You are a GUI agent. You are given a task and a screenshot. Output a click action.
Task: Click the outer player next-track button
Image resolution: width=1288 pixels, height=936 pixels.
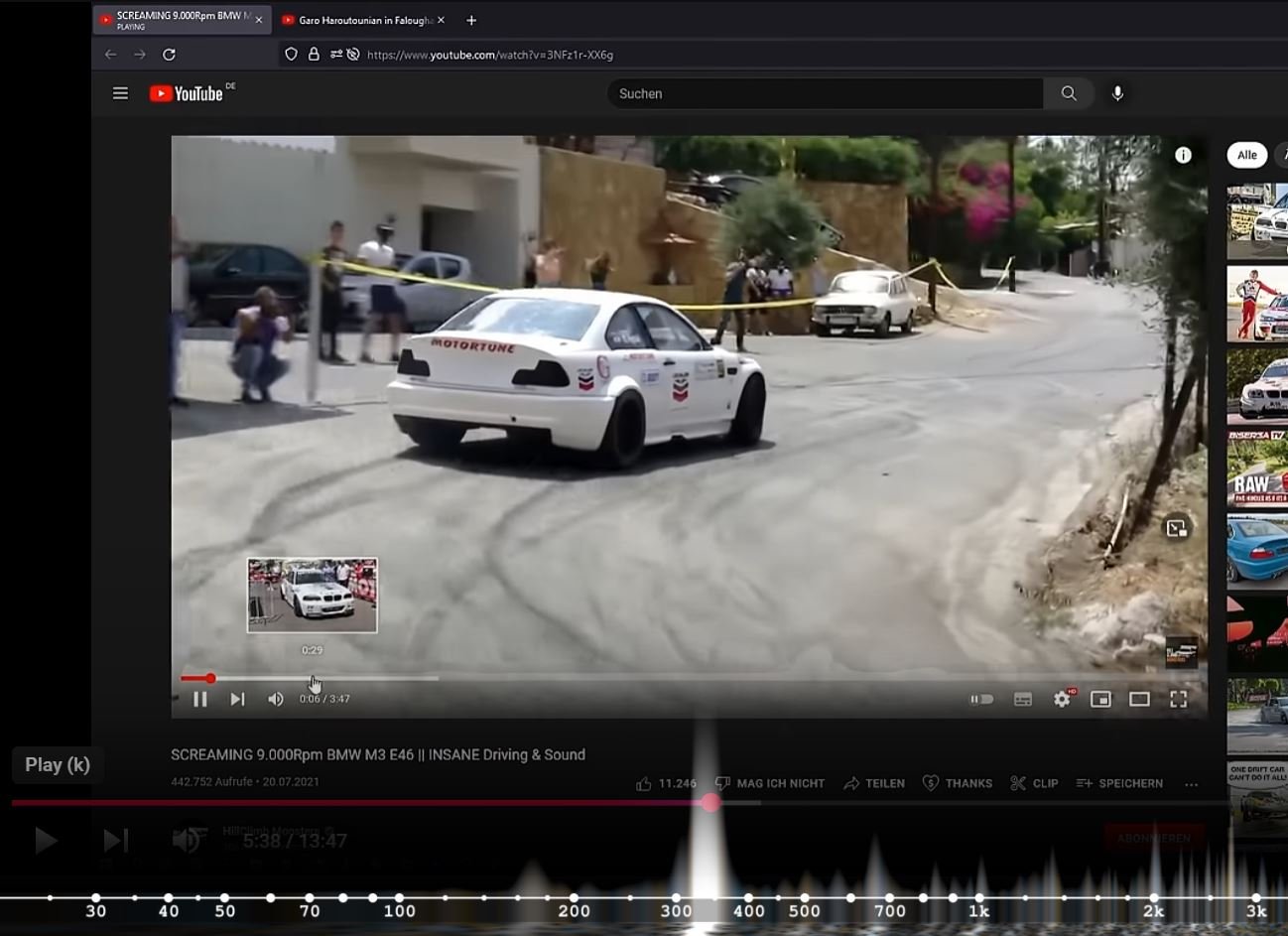[116, 841]
